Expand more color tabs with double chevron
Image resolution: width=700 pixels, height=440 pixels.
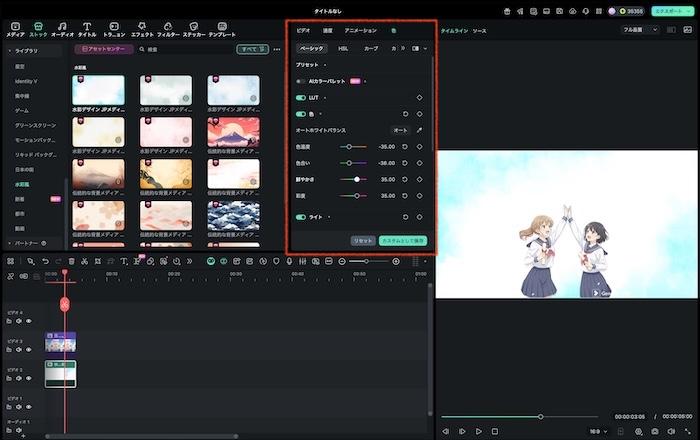(x=403, y=48)
